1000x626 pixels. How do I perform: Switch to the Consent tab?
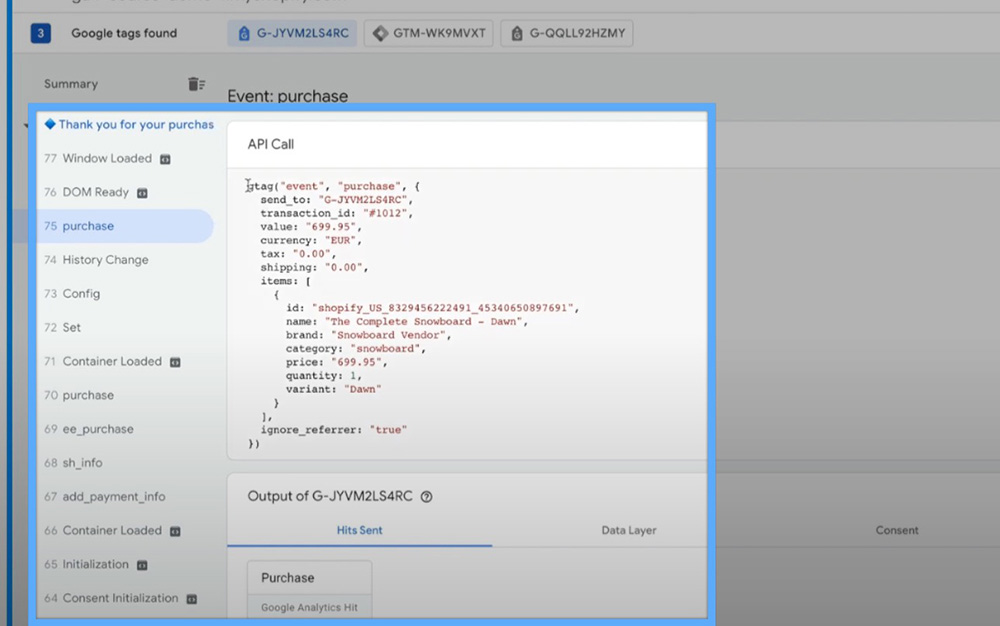pyautogui.click(x=897, y=530)
